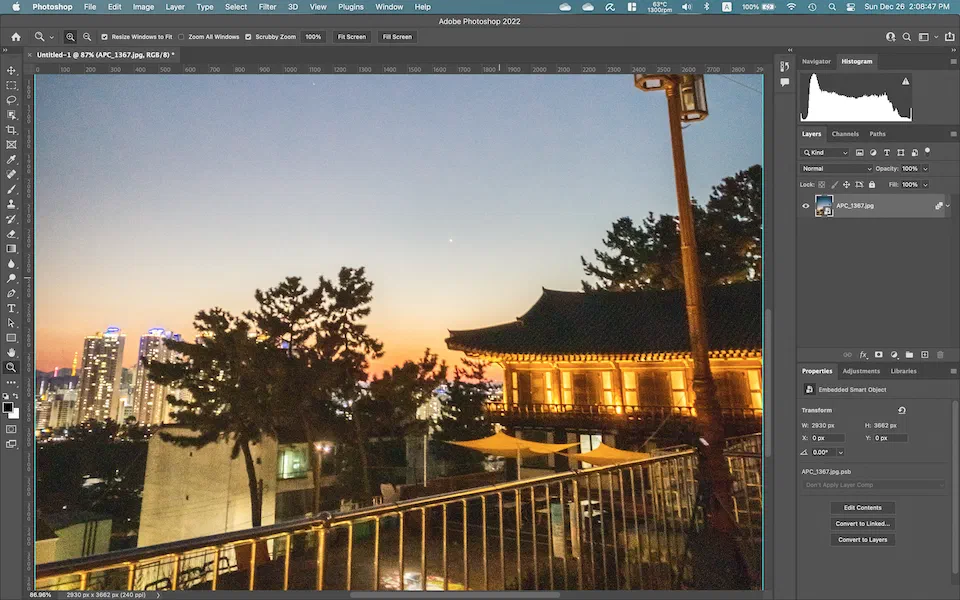This screenshot has height=600, width=960.
Task: Click the delete layer trash icon
Action: pyautogui.click(x=940, y=354)
